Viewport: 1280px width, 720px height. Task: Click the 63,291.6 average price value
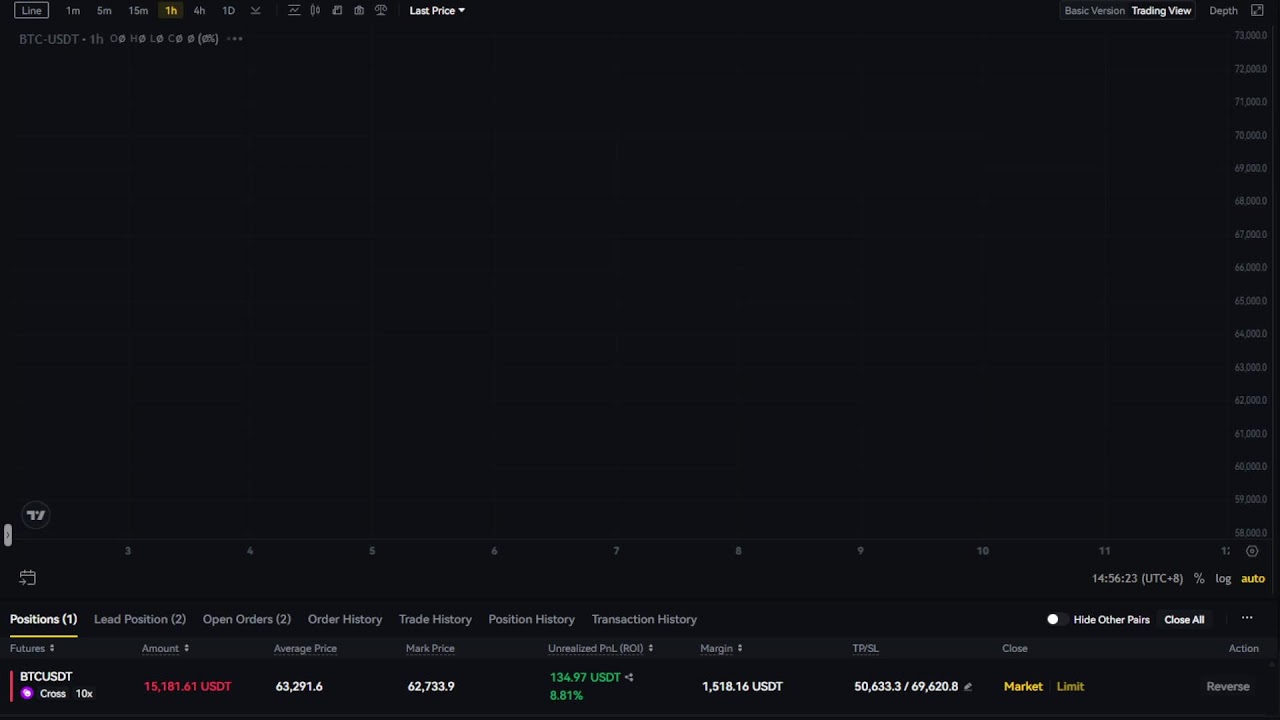tap(299, 686)
